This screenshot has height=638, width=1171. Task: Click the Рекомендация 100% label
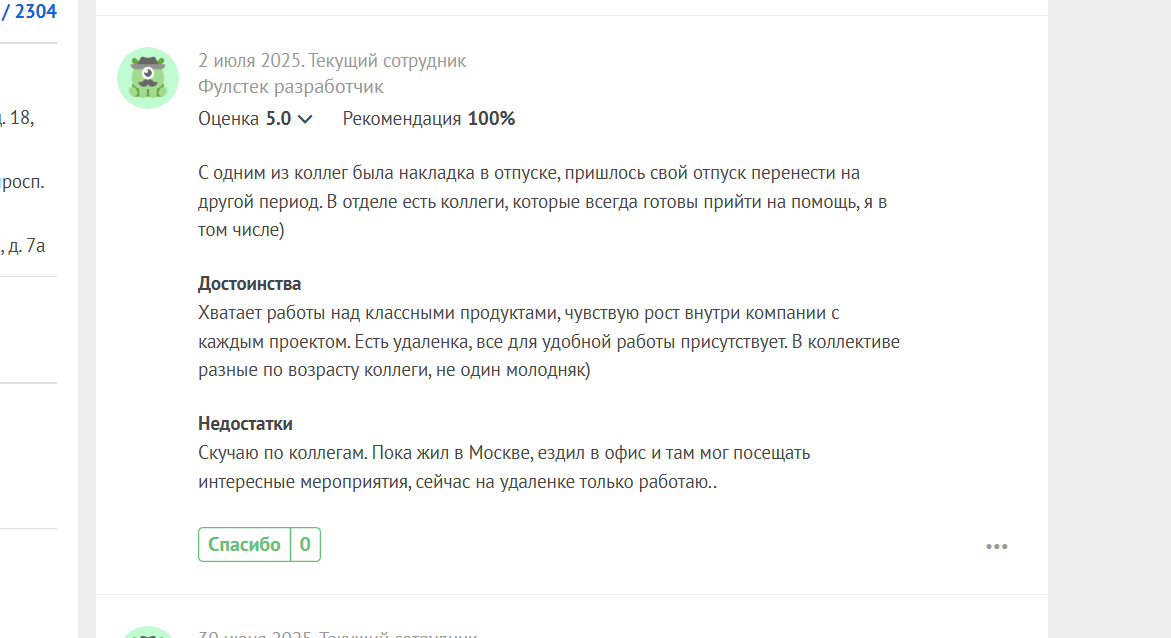(x=429, y=119)
